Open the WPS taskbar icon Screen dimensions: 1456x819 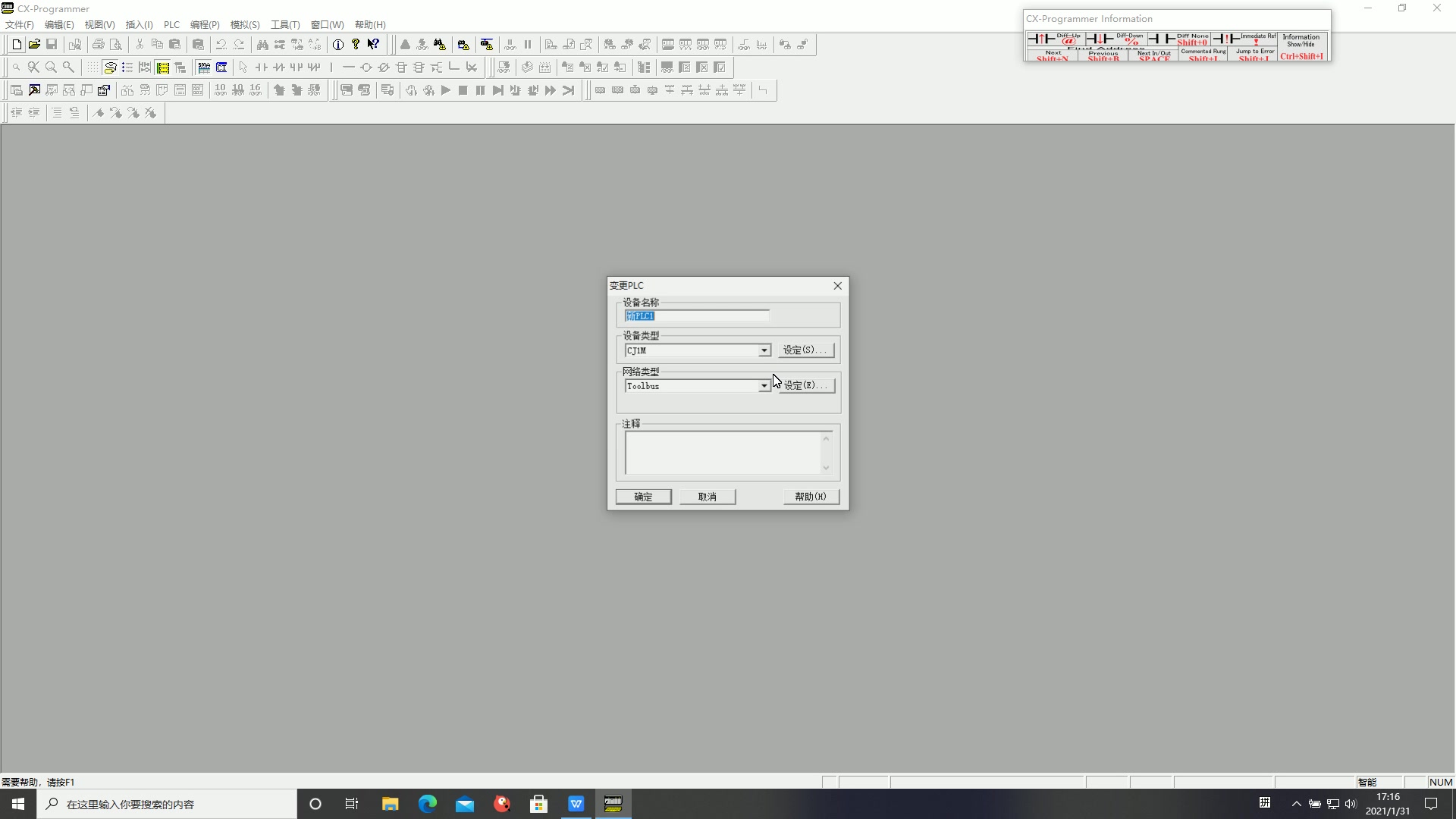tap(576, 804)
